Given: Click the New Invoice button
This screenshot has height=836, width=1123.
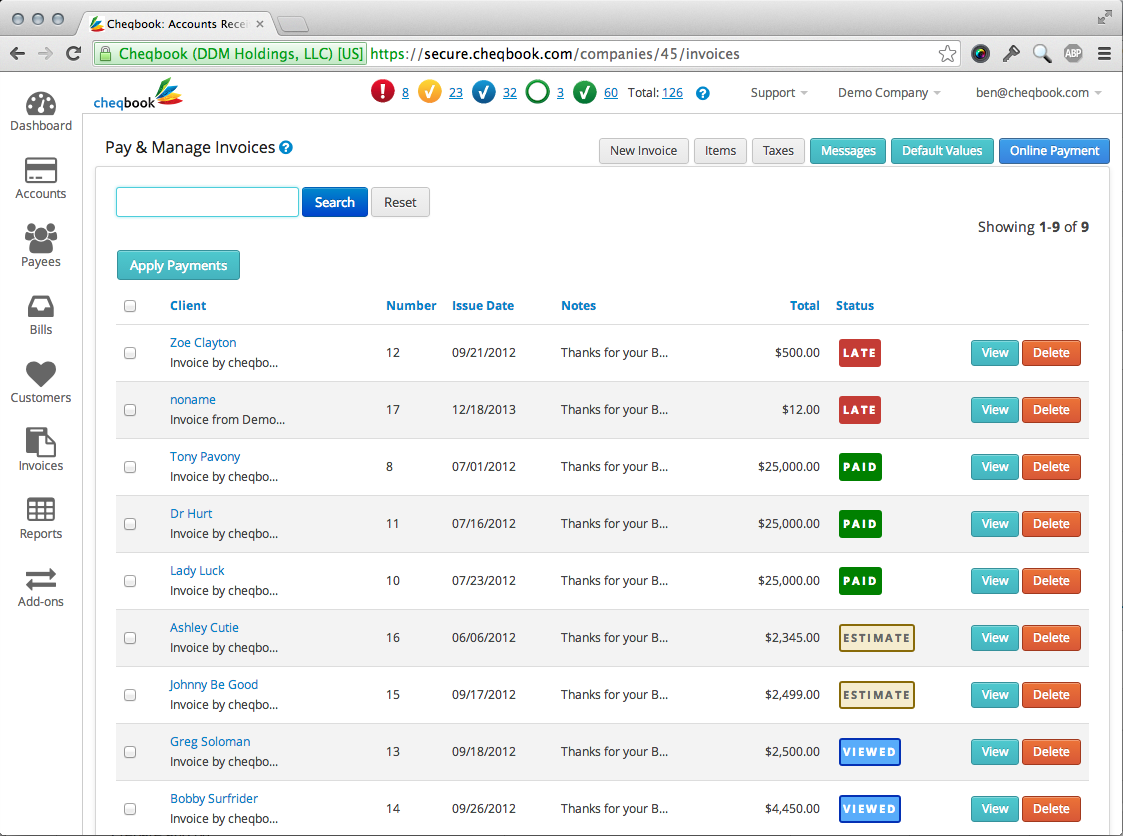Looking at the screenshot, I should coord(643,151).
